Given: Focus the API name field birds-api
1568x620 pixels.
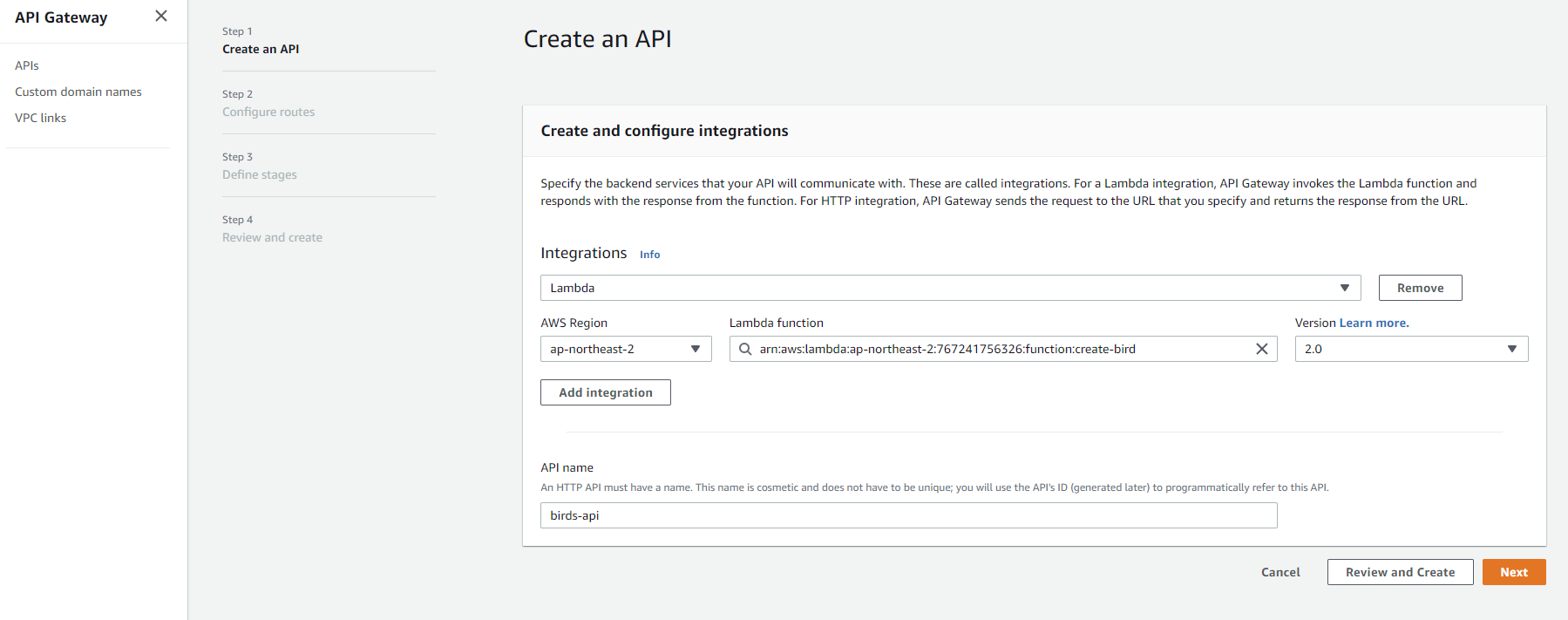Looking at the screenshot, I should tap(908, 515).
